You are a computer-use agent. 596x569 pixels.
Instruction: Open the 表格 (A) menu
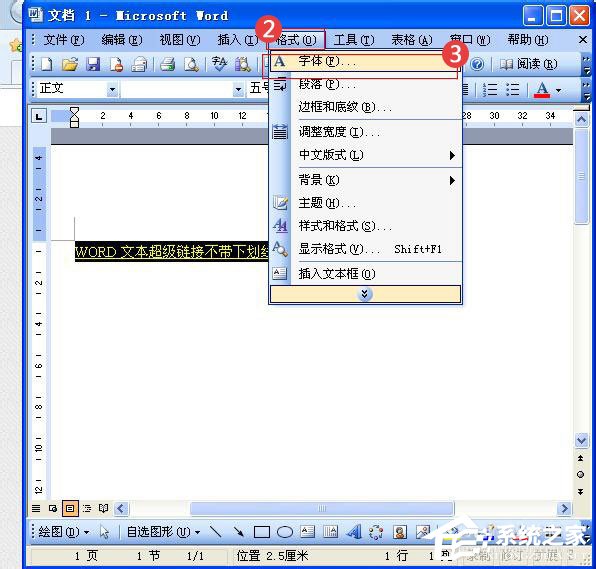[x=412, y=40]
